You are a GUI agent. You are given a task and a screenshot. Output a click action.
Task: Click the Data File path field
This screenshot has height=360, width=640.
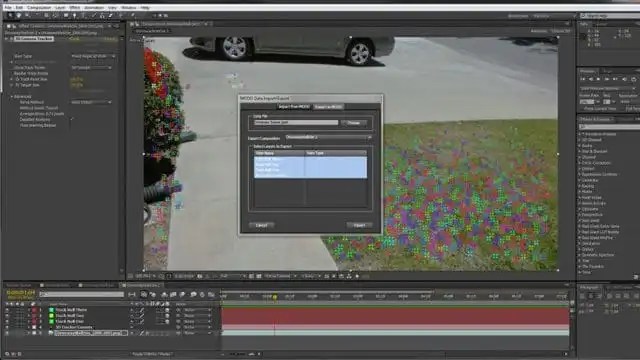point(296,122)
